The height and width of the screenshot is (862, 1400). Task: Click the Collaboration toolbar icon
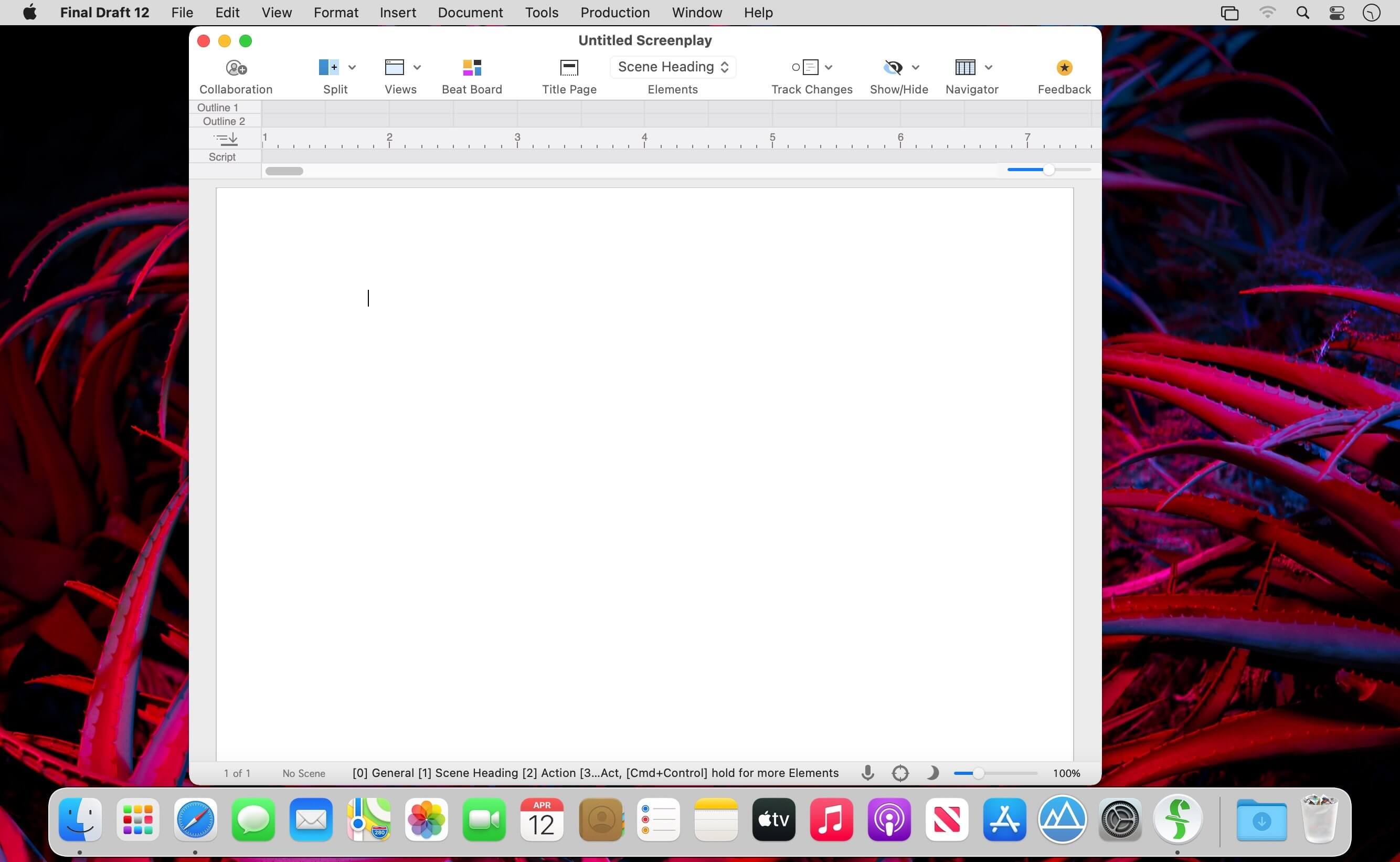click(236, 68)
